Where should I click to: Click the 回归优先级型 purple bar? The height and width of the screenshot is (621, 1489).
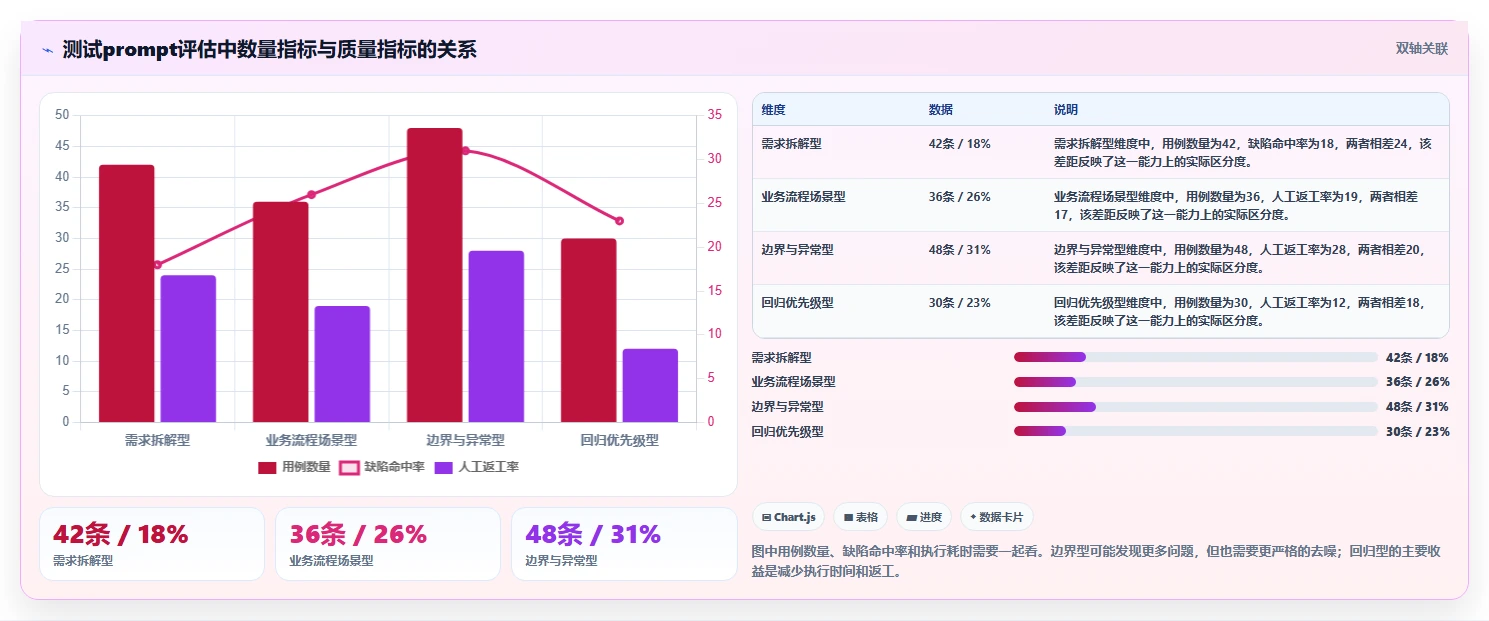(650, 385)
